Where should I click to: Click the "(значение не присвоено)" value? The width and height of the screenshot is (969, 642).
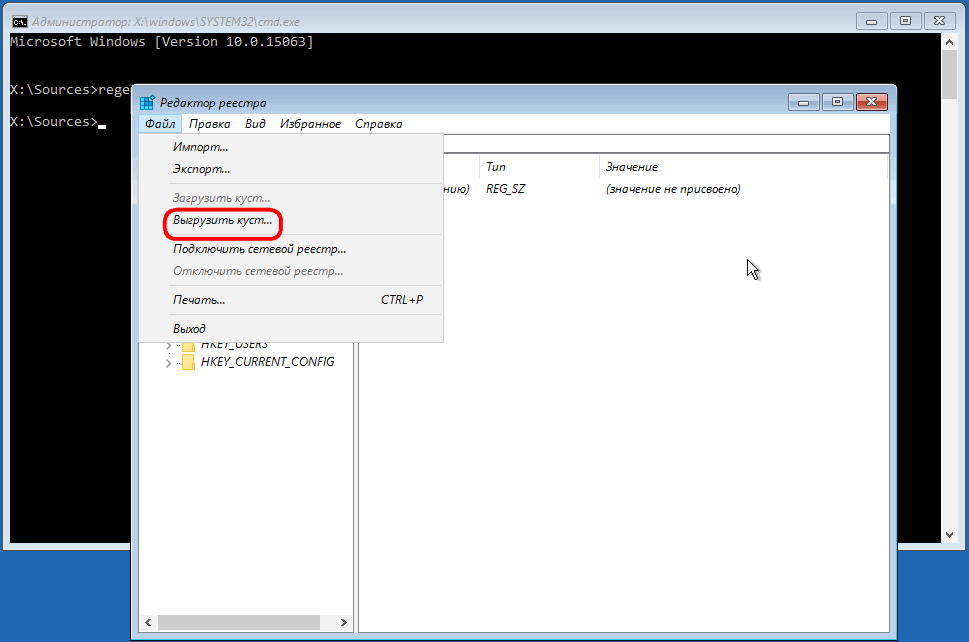click(x=673, y=189)
